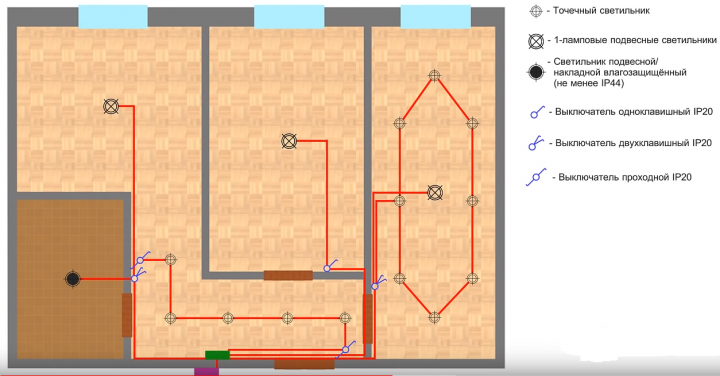Click the Выключатель одноклавишный IP20 legend label
Screen dimensions: 720x376
coord(634,112)
